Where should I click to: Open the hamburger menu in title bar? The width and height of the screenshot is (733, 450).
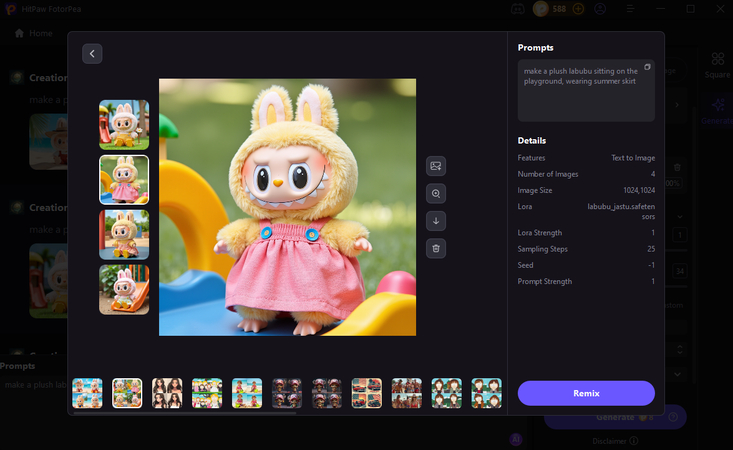pos(630,9)
